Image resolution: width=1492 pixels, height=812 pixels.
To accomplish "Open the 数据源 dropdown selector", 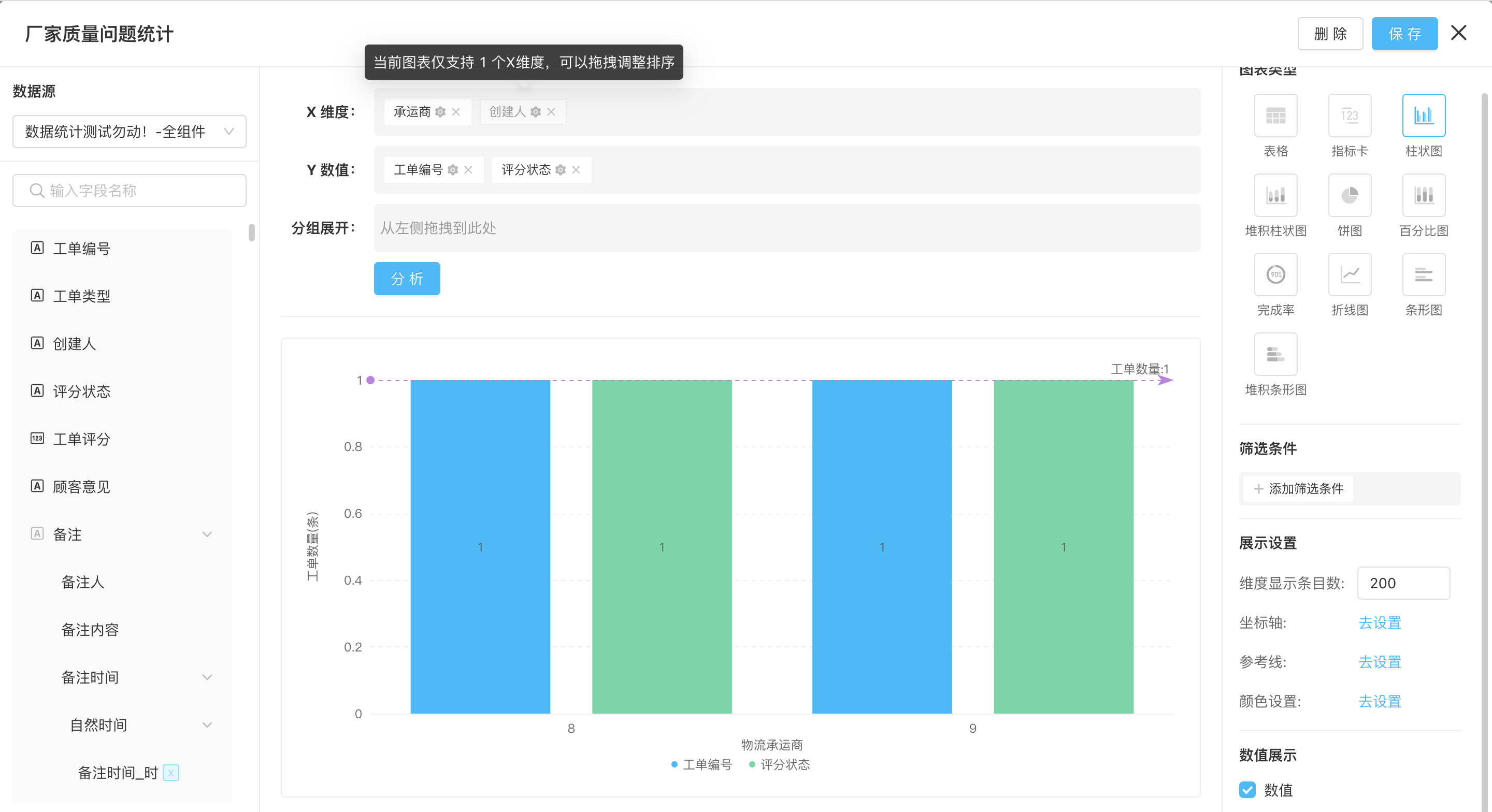I will click(x=129, y=132).
